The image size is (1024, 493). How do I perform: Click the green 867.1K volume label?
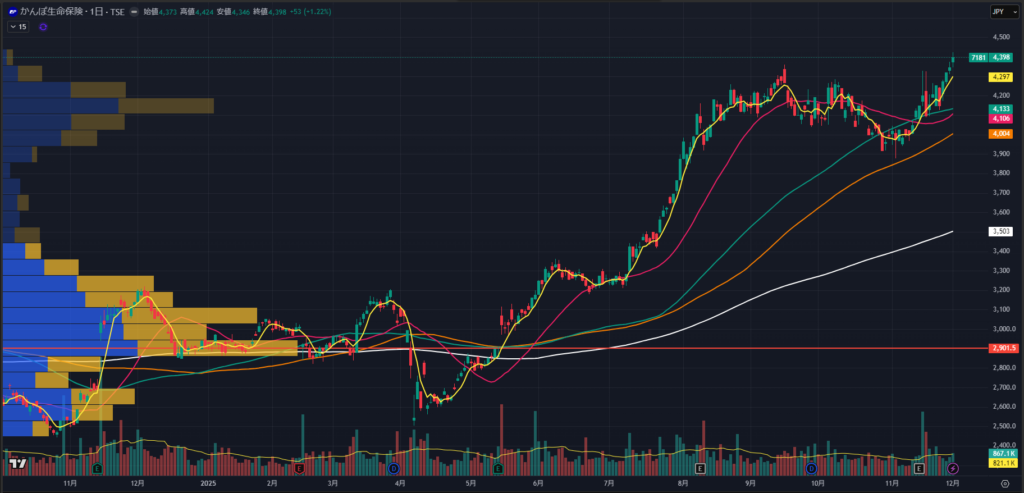[x=1000, y=454]
